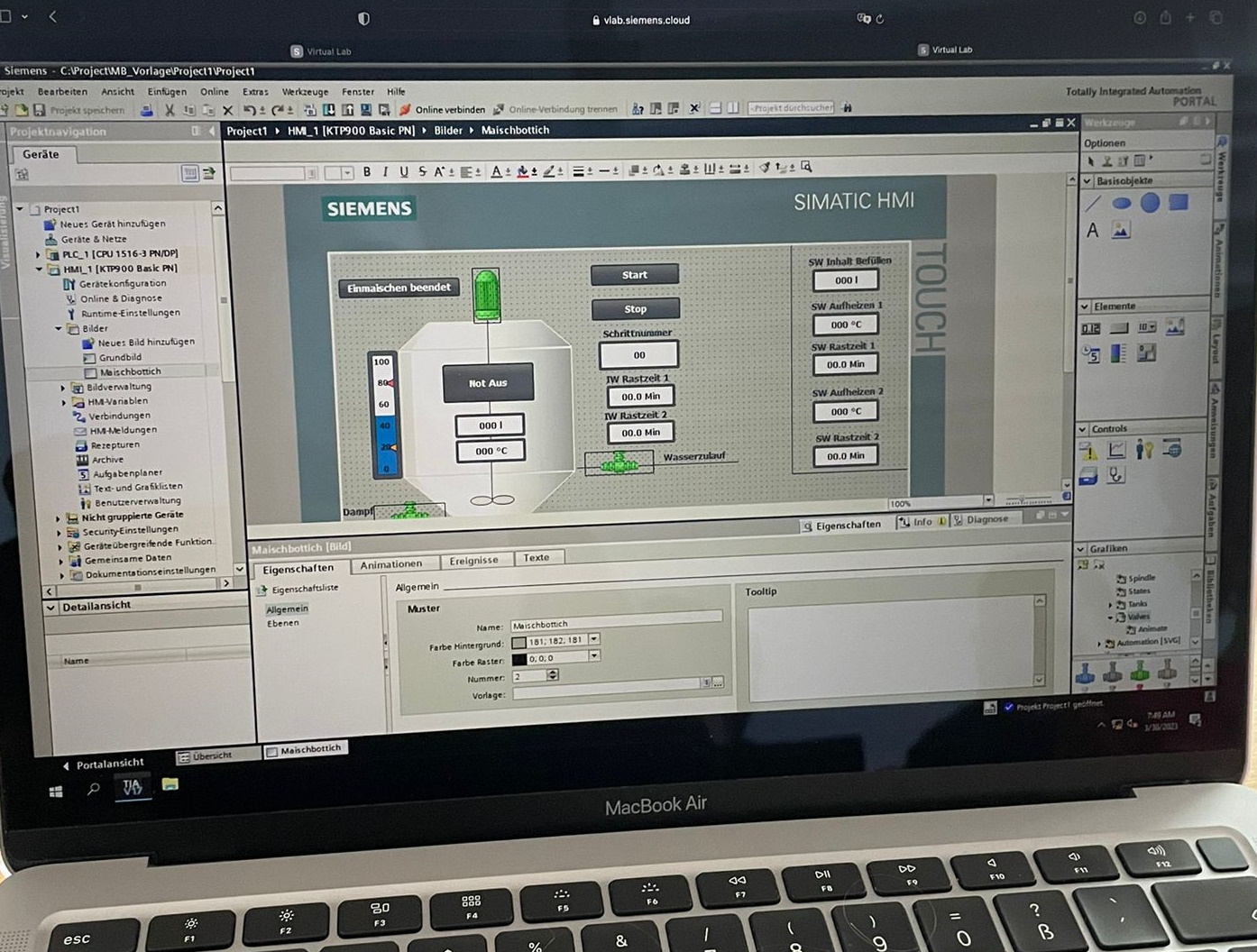The width and height of the screenshot is (1257, 952).
Task: Click the zoom selection magnifier icon in editor toolbar
Action: (806, 167)
